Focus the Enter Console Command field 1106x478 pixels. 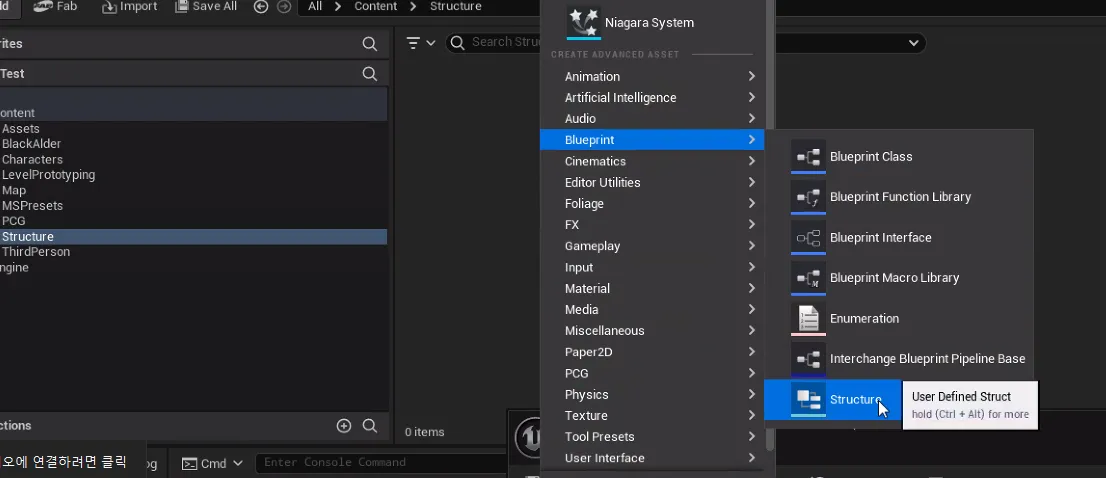click(x=381, y=462)
